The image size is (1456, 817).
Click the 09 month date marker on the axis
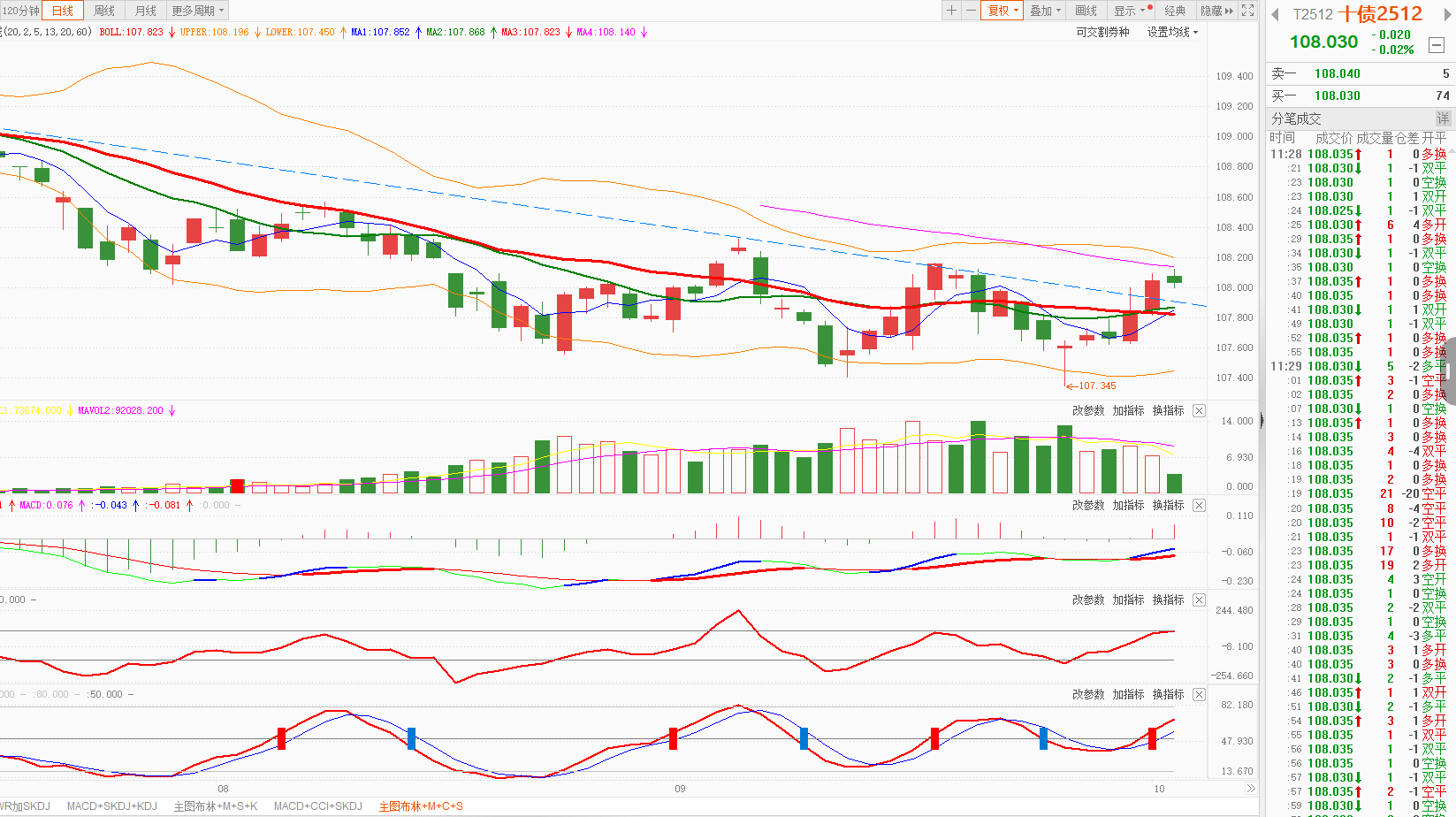point(680,789)
